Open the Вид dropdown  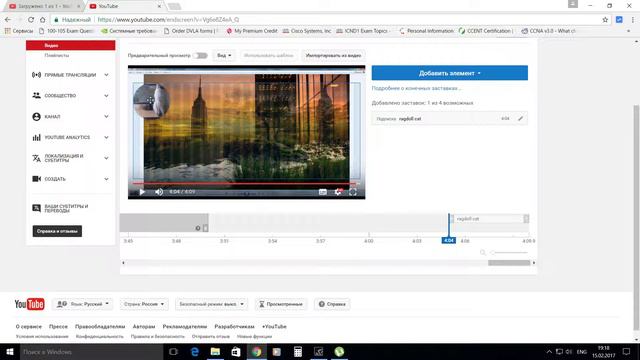(x=224, y=56)
